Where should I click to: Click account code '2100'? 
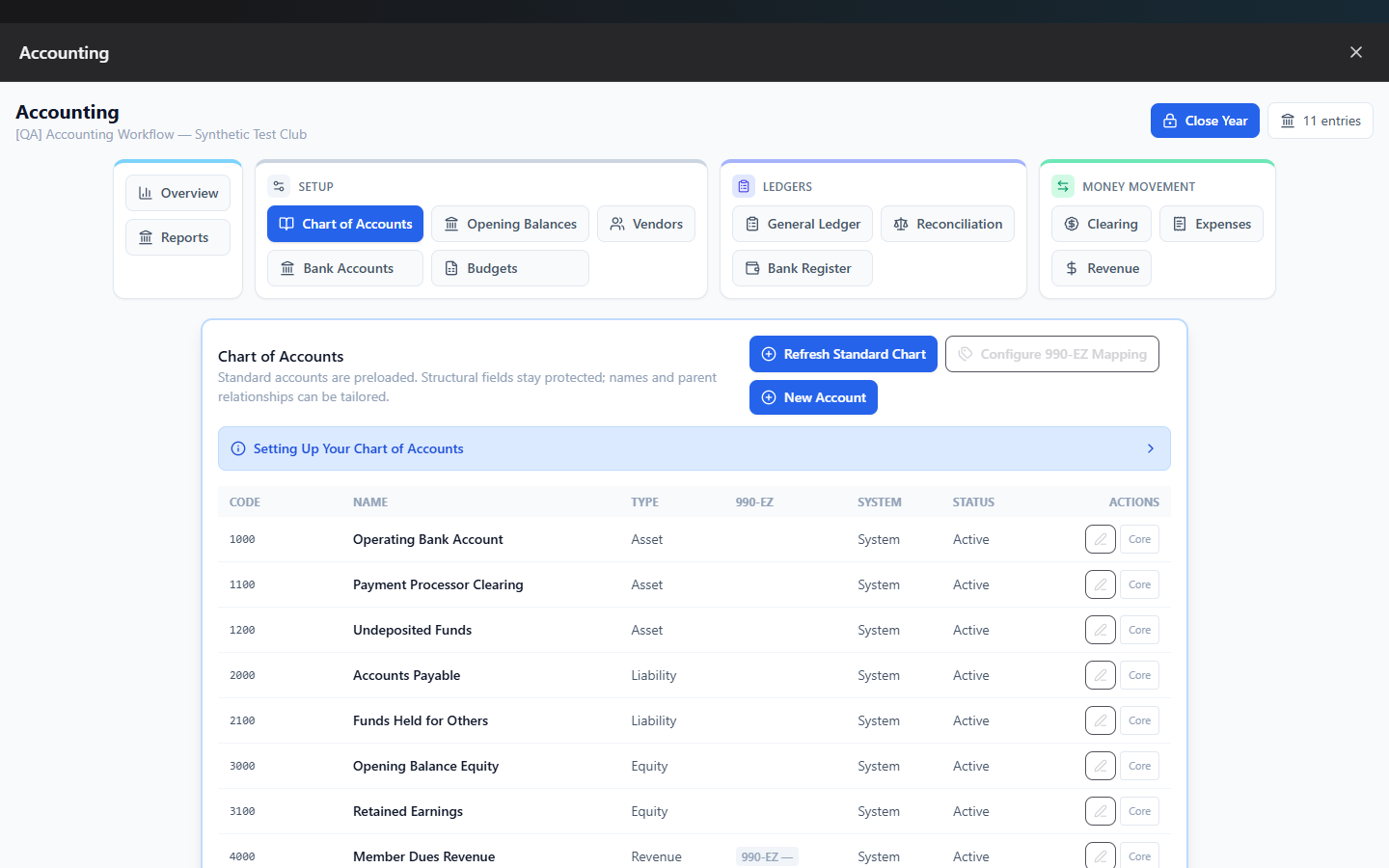click(242, 720)
